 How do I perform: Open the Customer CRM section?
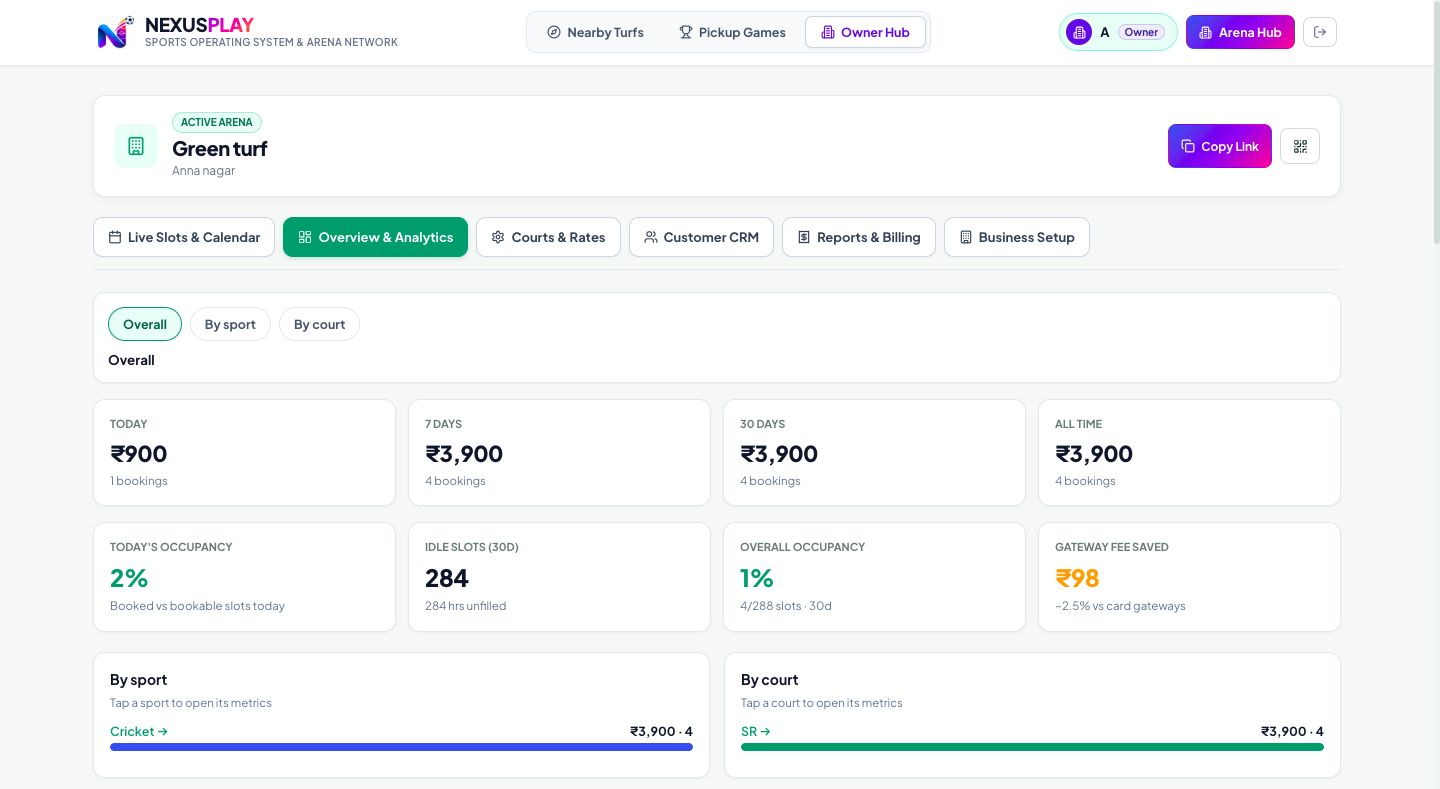tap(701, 237)
